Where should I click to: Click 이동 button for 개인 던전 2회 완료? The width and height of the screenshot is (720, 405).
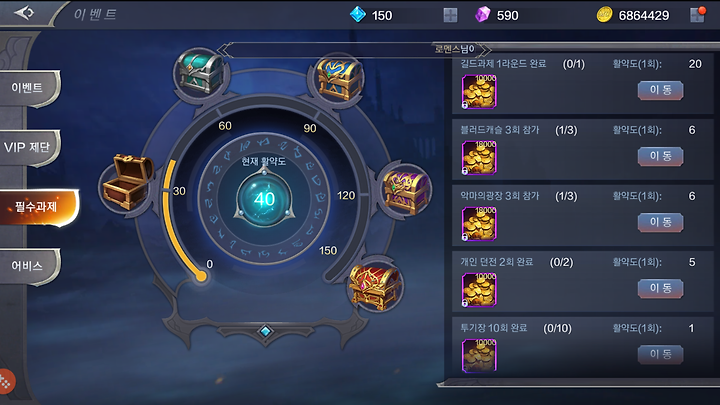click(660, 288)
